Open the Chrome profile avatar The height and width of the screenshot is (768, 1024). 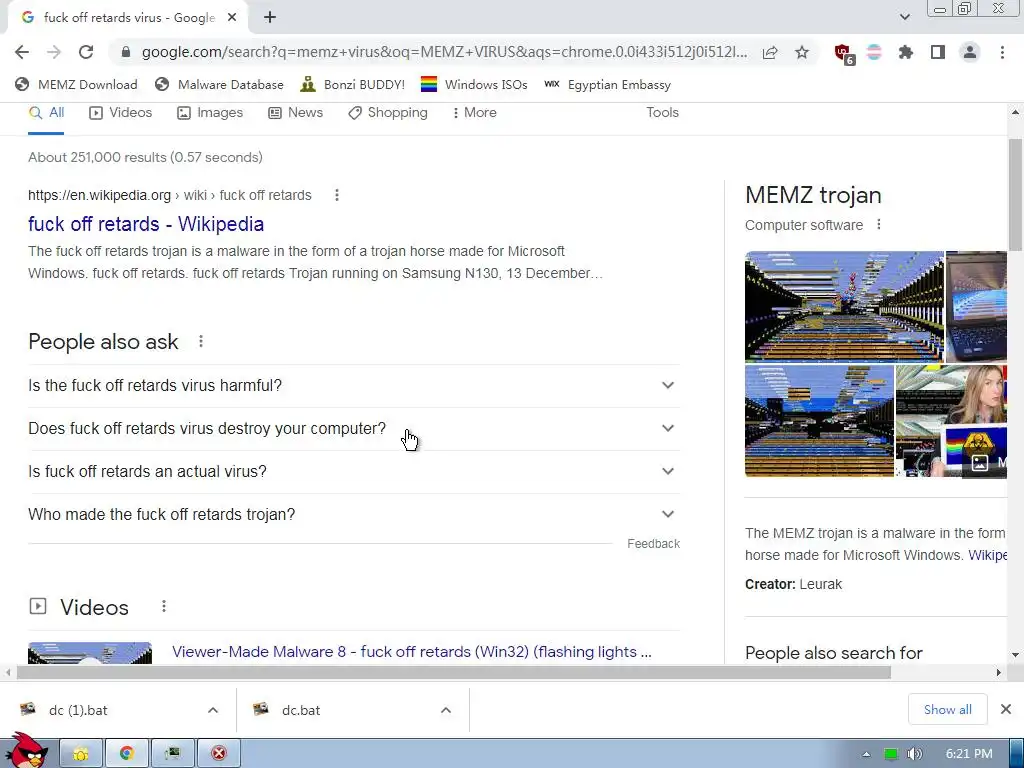[970, 52]
